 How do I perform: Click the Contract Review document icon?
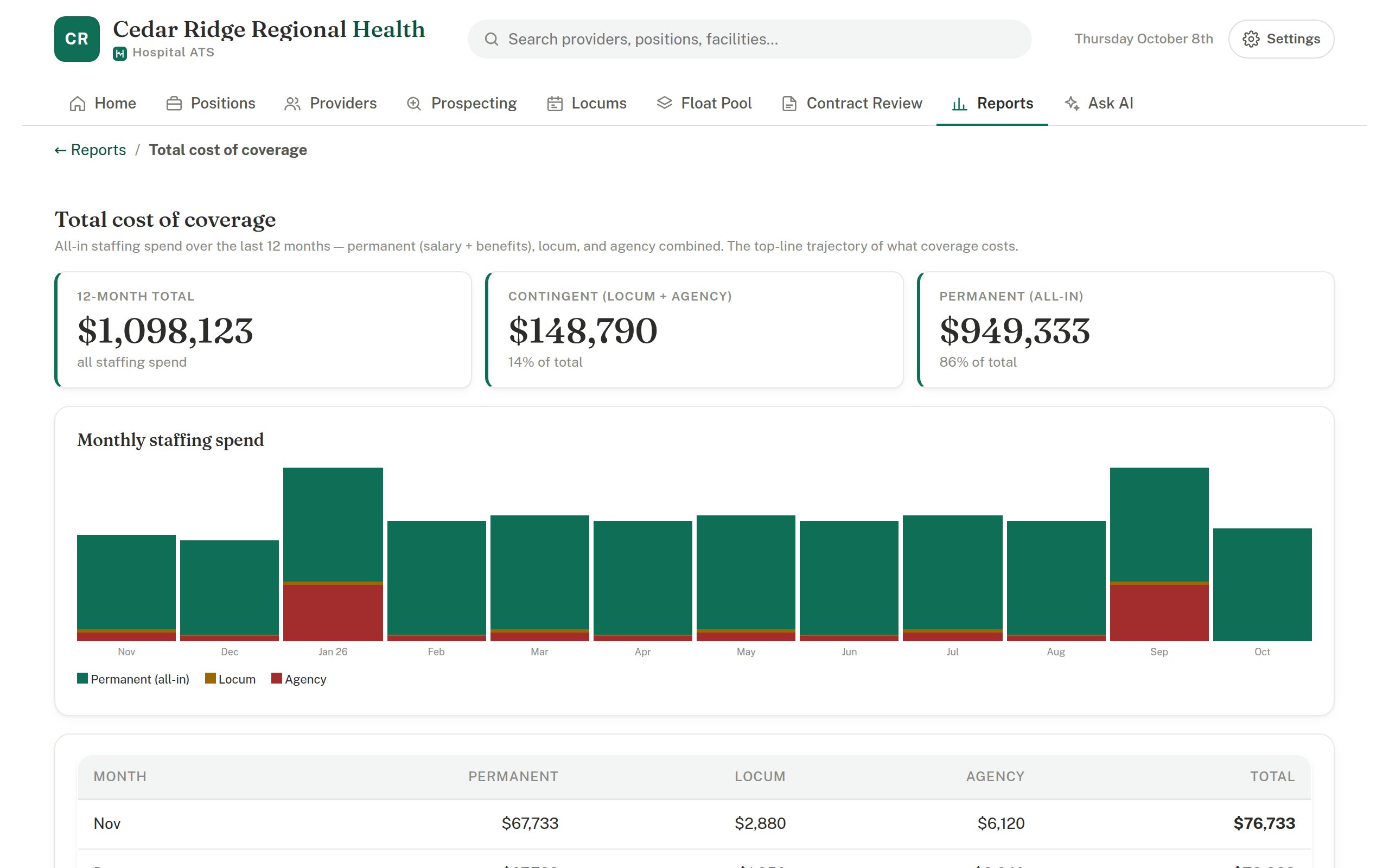tap(789, 103)
